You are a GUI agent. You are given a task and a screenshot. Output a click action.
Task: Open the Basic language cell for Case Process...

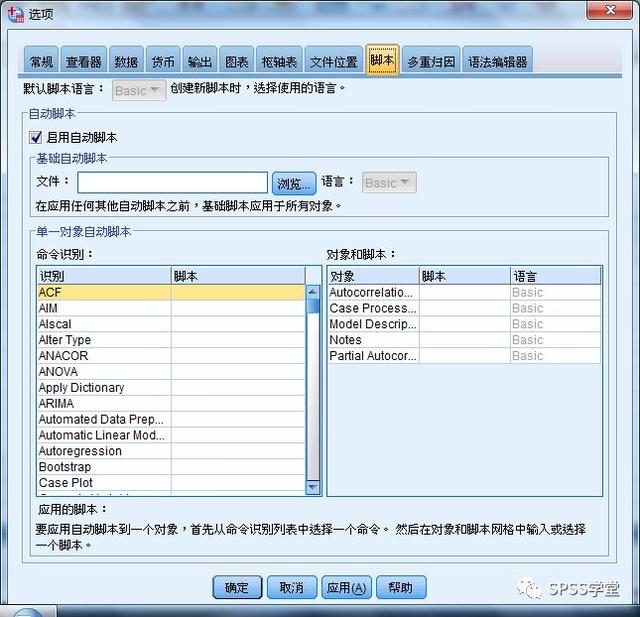556,308
